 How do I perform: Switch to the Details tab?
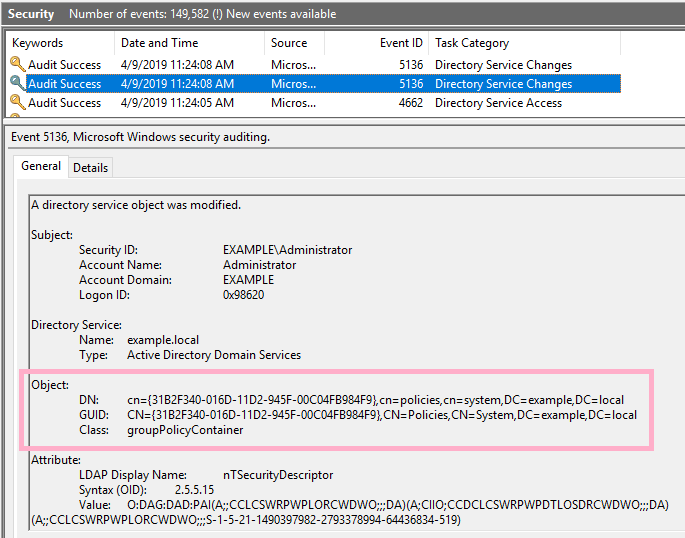(90, 168)
